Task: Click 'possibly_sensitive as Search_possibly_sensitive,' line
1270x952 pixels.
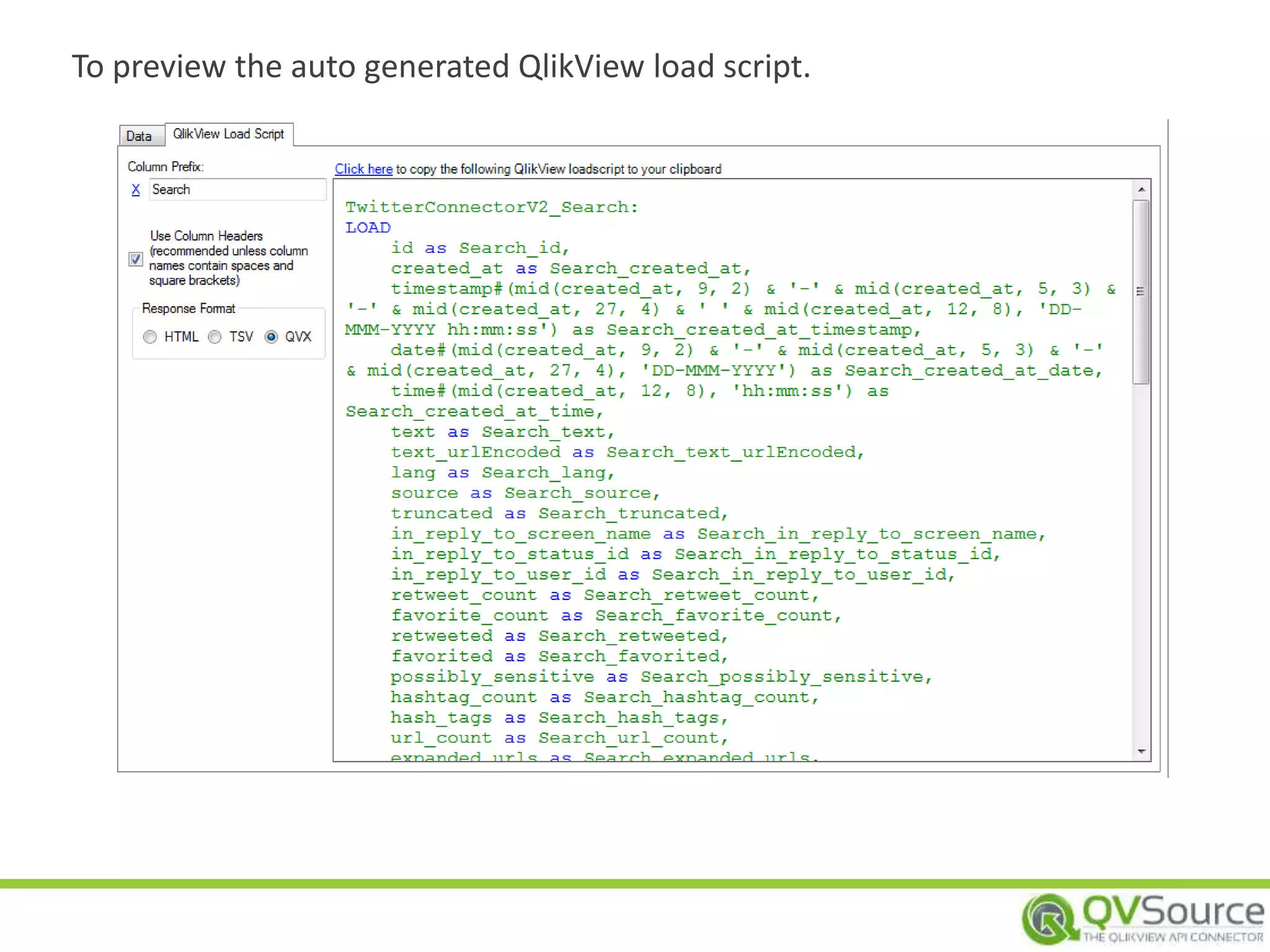Action: click(662, 677)
